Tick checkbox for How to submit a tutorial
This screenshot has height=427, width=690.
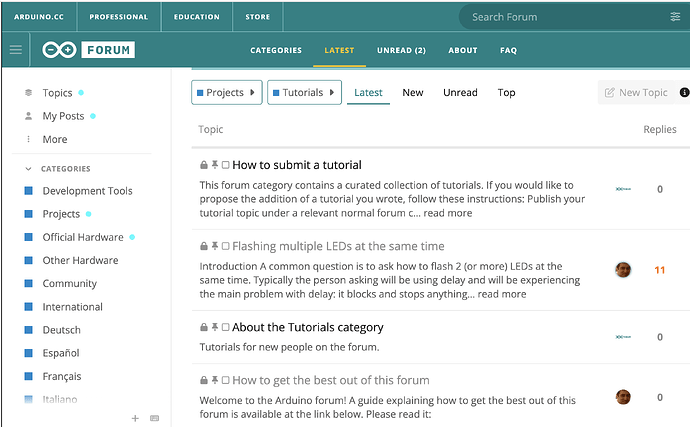coord(225,165)
